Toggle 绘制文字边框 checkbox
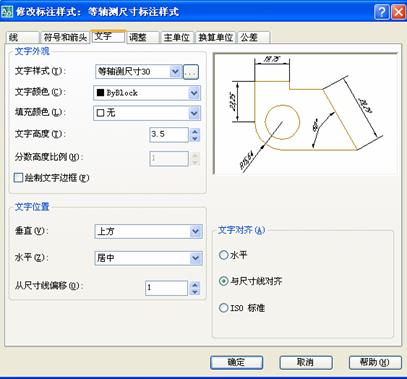This screenshot has height=379, width=407. [18, 177]
